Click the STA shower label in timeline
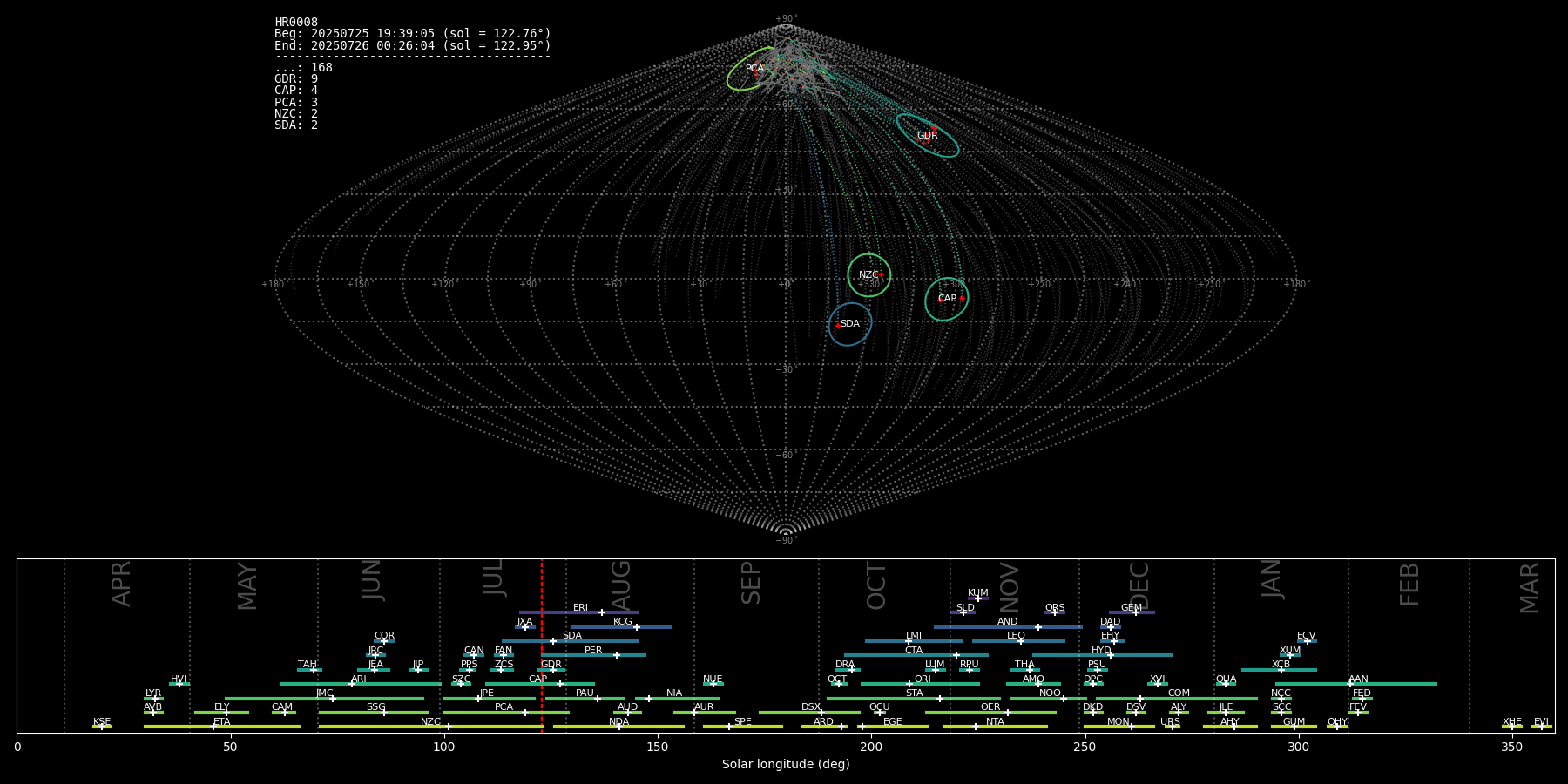 coord(914,693)
